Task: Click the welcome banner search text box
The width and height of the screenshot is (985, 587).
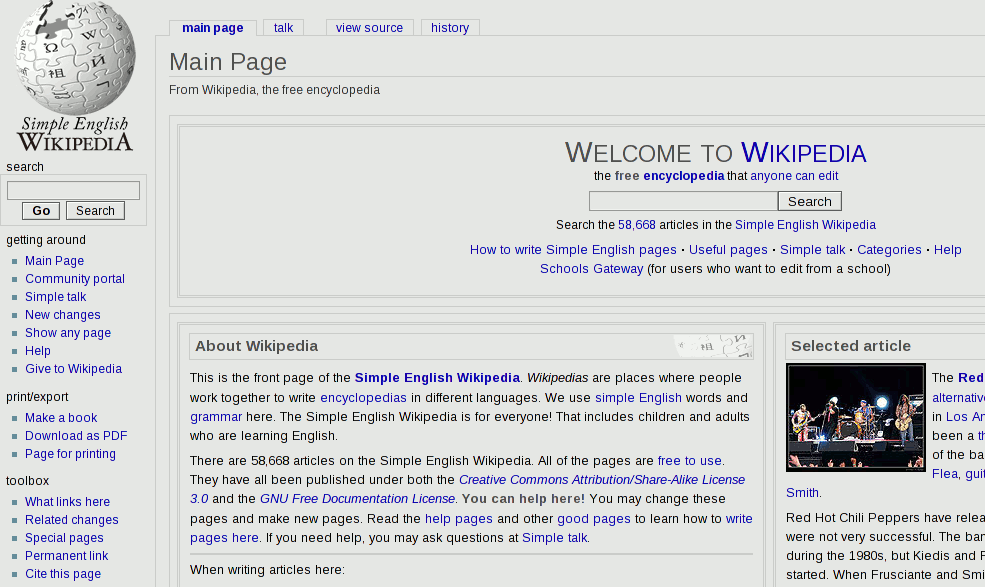Action: 682,201
